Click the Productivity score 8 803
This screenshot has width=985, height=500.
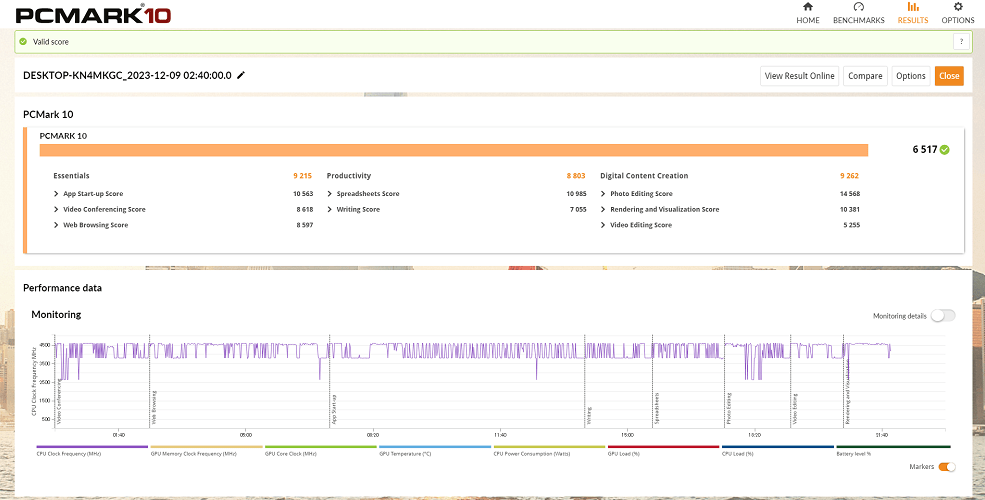pos(575,176)
